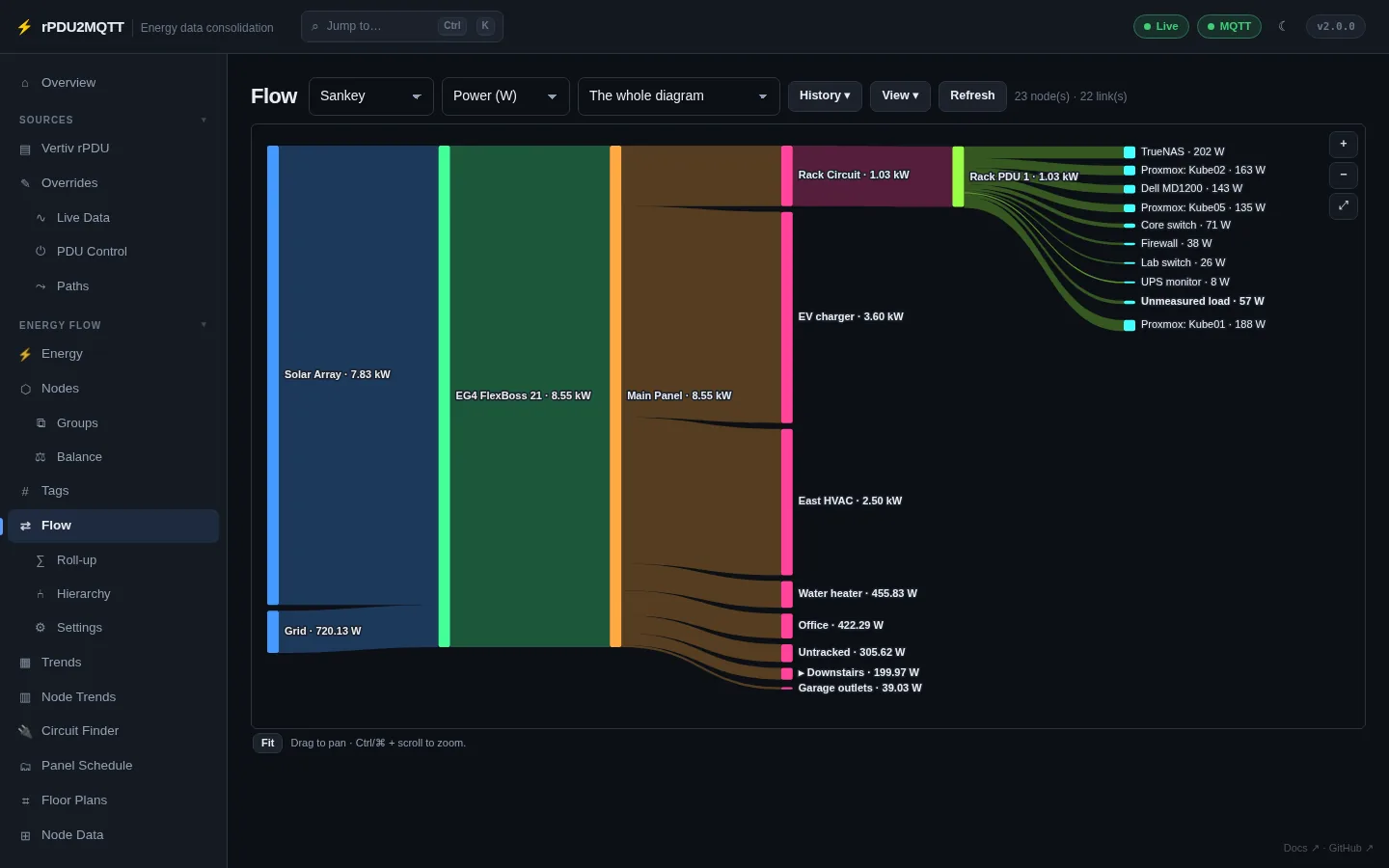Go to Overrides section
This screenshot has height=868, width=1389.
click(x=114, y=183)
